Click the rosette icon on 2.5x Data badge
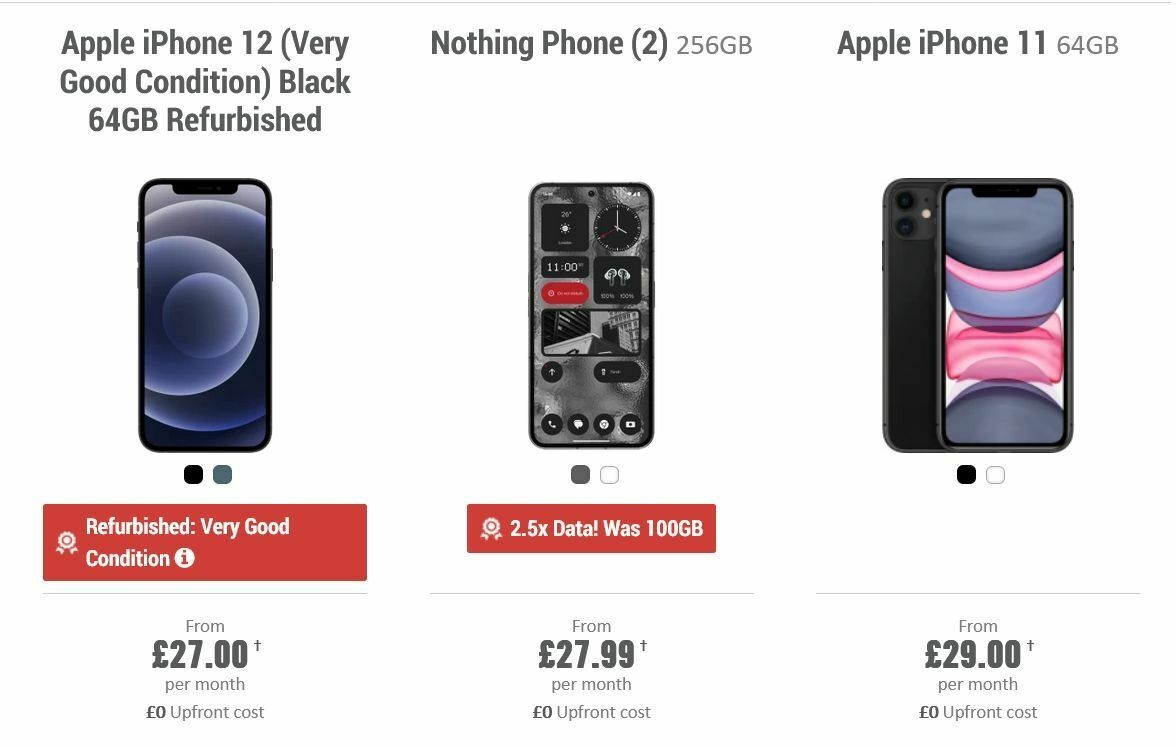Image resolution: width=1176 pixels, height=748 pixels. coord(490,529)
